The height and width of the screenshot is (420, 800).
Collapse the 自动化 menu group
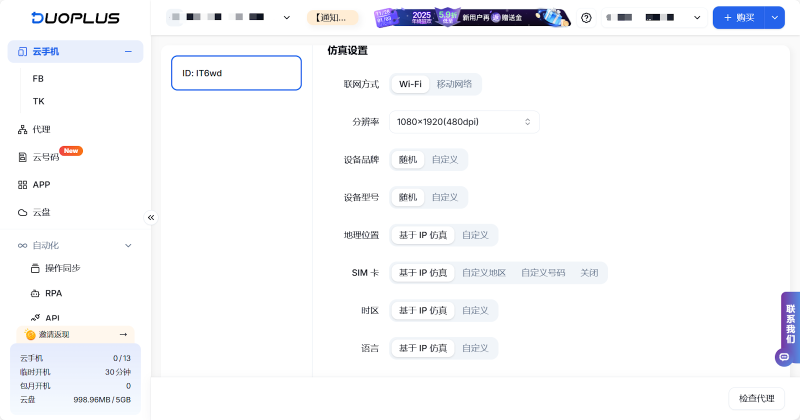(x=128, y=245)
